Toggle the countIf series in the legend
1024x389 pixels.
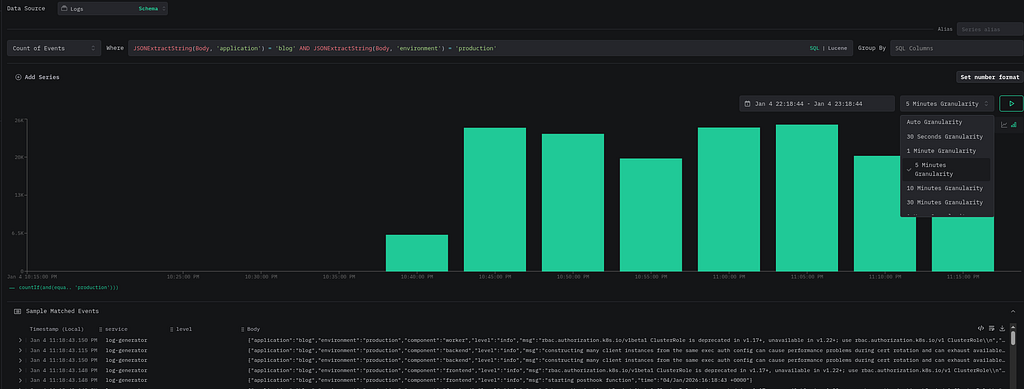pyautogui.click(x=64, y=287)
